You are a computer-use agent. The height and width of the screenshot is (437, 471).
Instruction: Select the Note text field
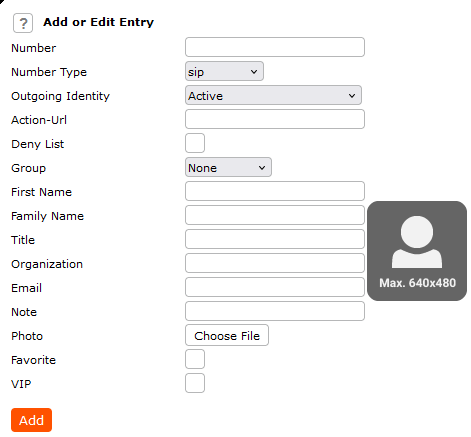(x=275, y=311)
